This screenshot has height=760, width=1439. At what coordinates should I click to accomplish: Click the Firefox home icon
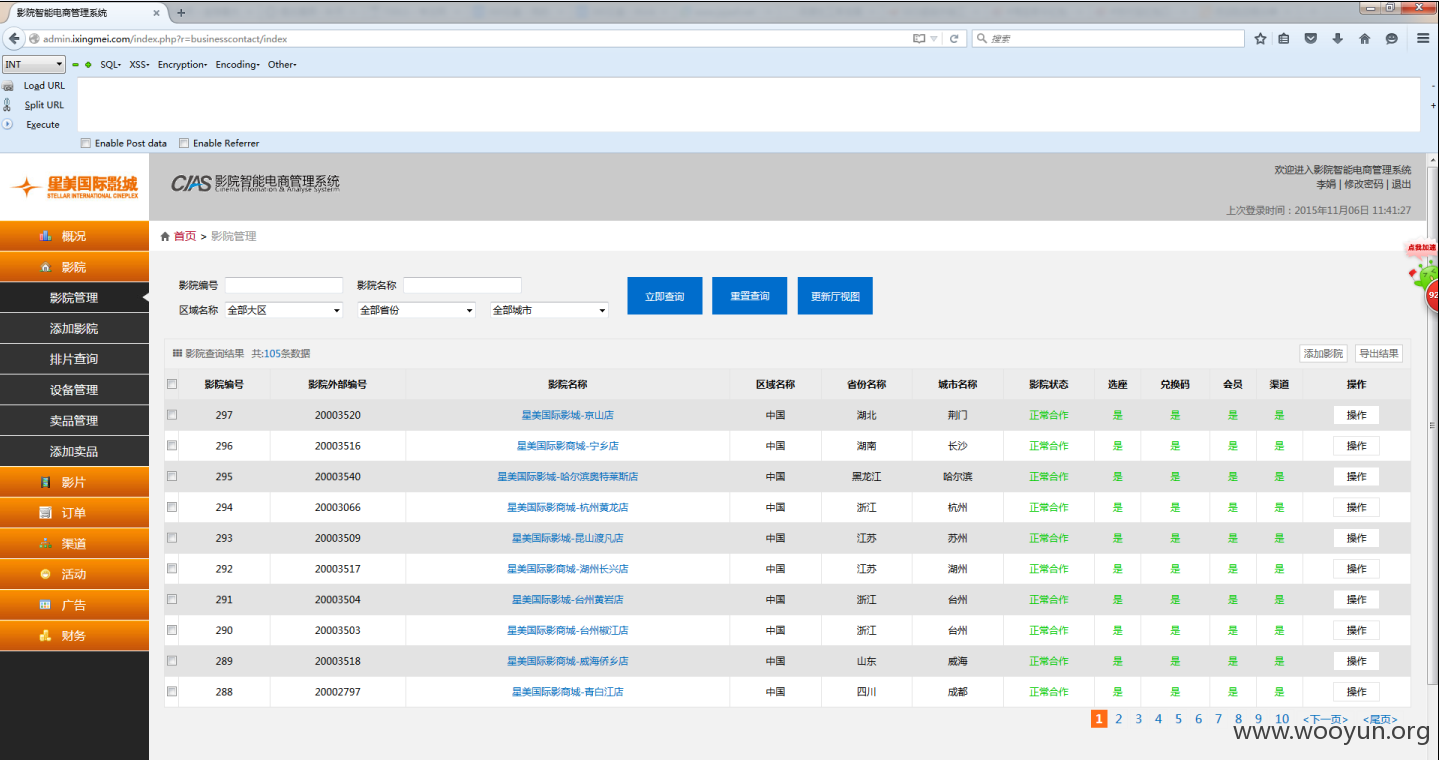1364,39
